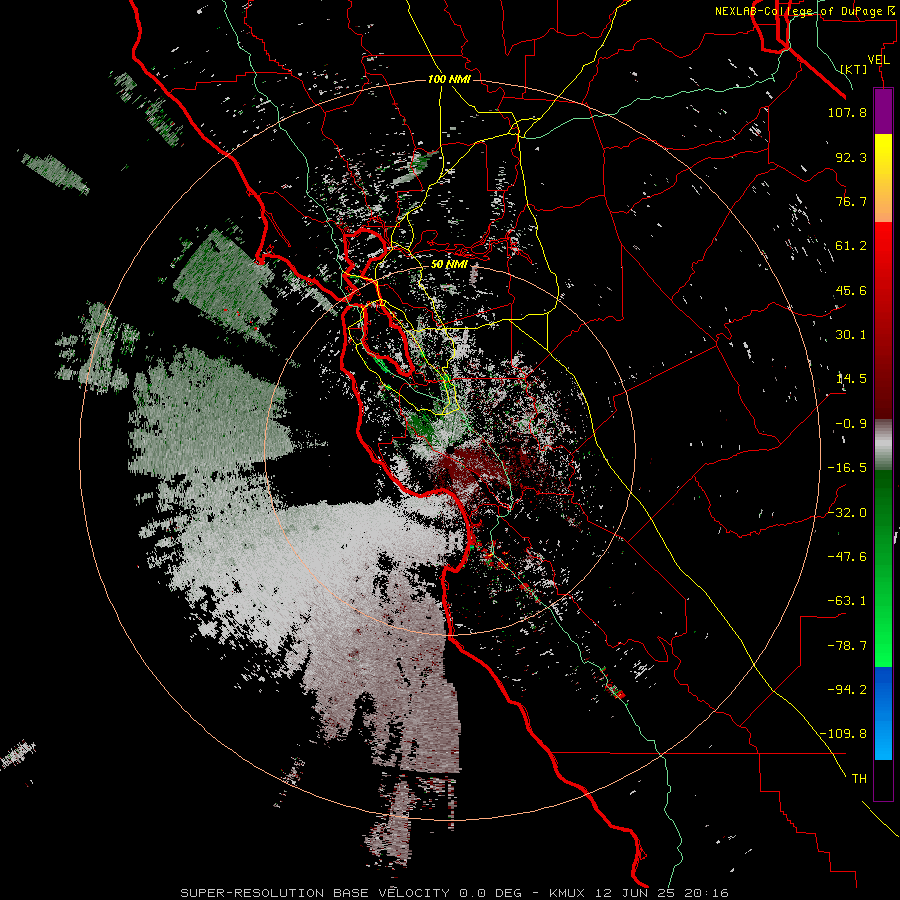Select the 107.8 velocity scale value
Screen dimensions: 900x900
coord(847,112)
